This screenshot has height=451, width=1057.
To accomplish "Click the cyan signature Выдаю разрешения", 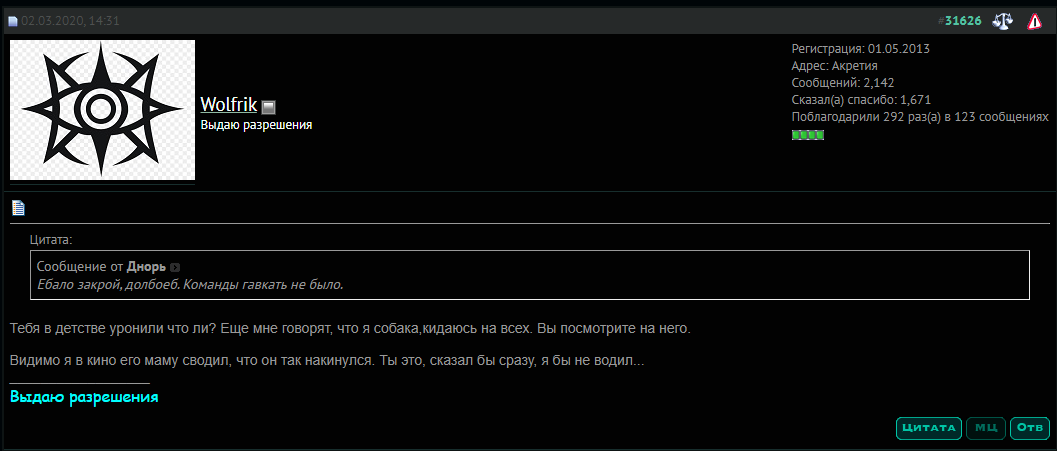I will click(x=84, y=397).
